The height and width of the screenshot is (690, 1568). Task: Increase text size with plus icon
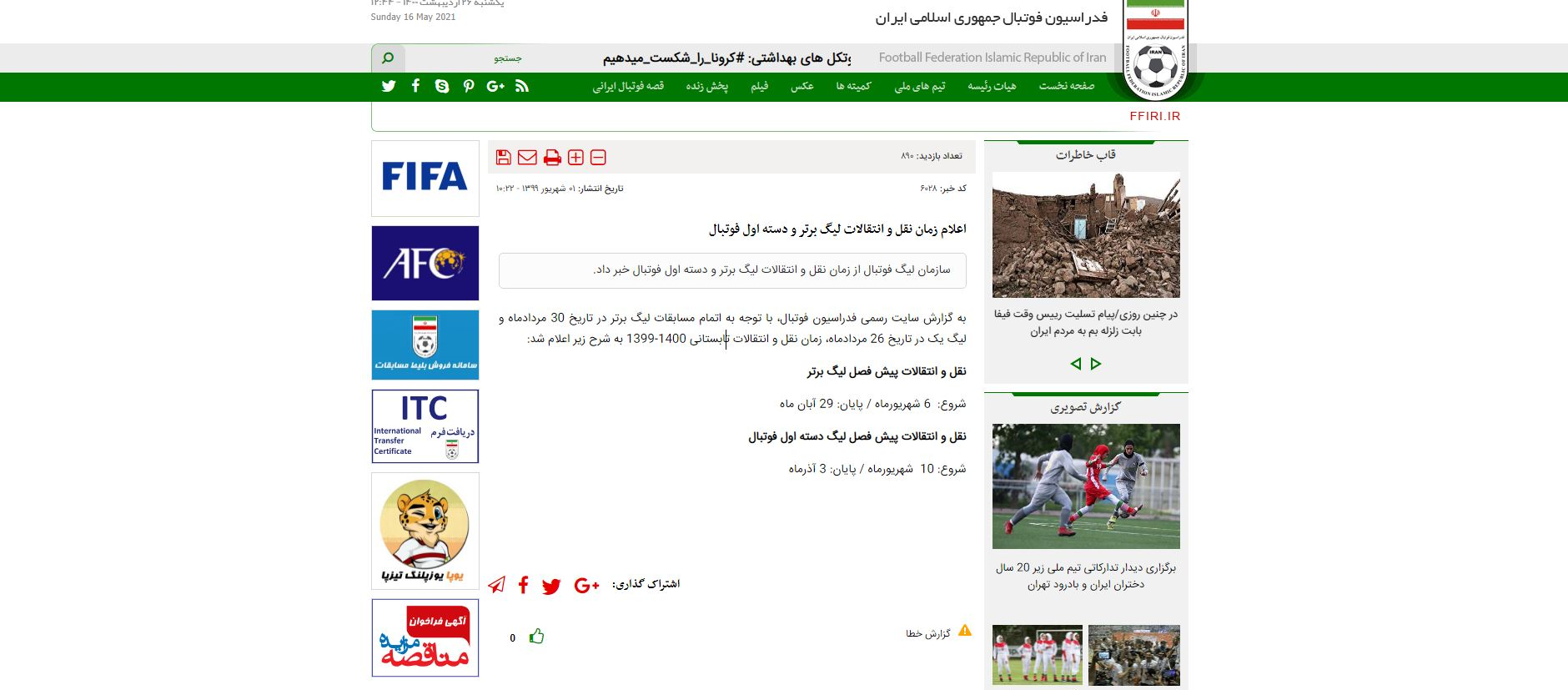pyautogui.click(x=575, y=157)
